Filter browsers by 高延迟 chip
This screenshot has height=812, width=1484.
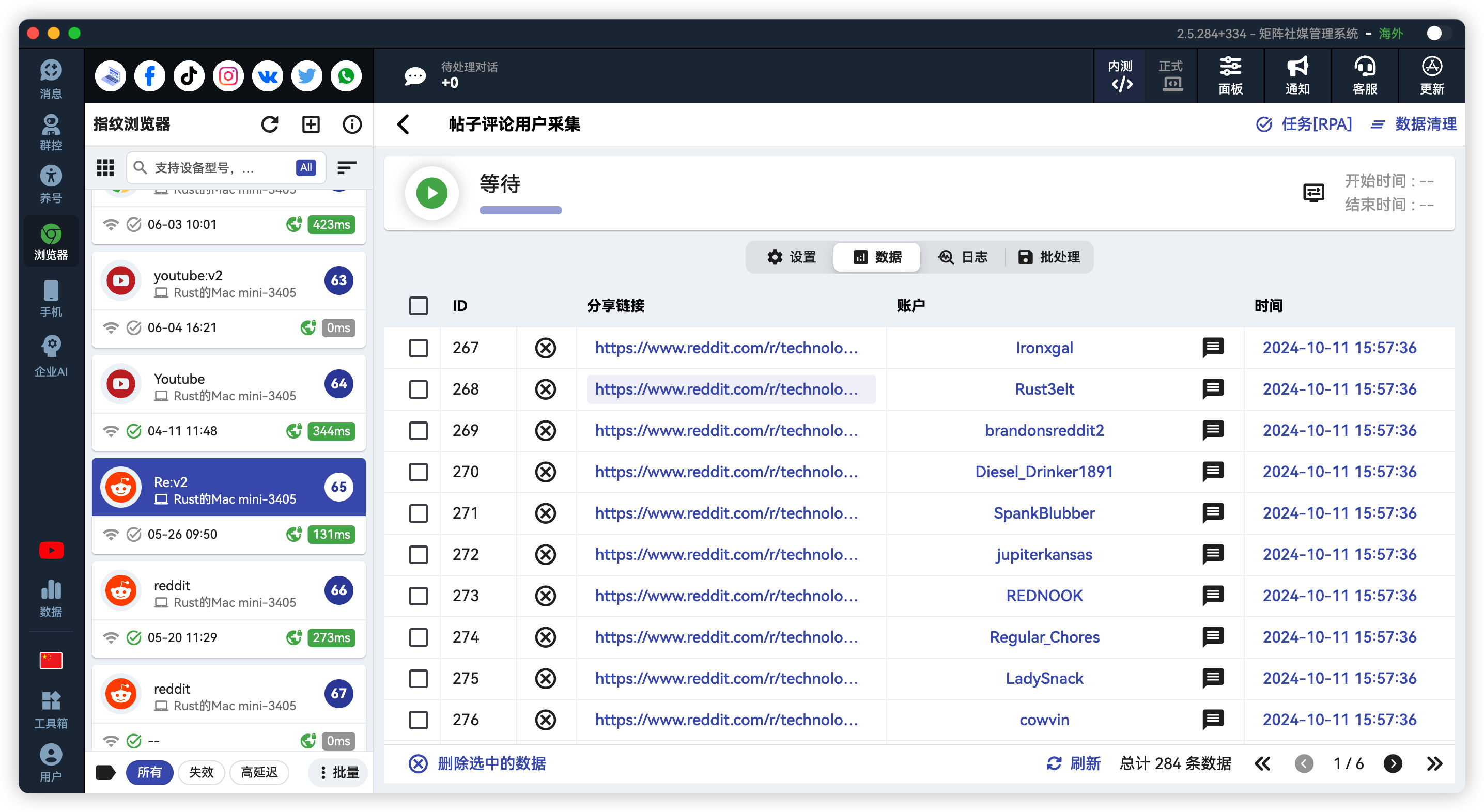(259, 772)
